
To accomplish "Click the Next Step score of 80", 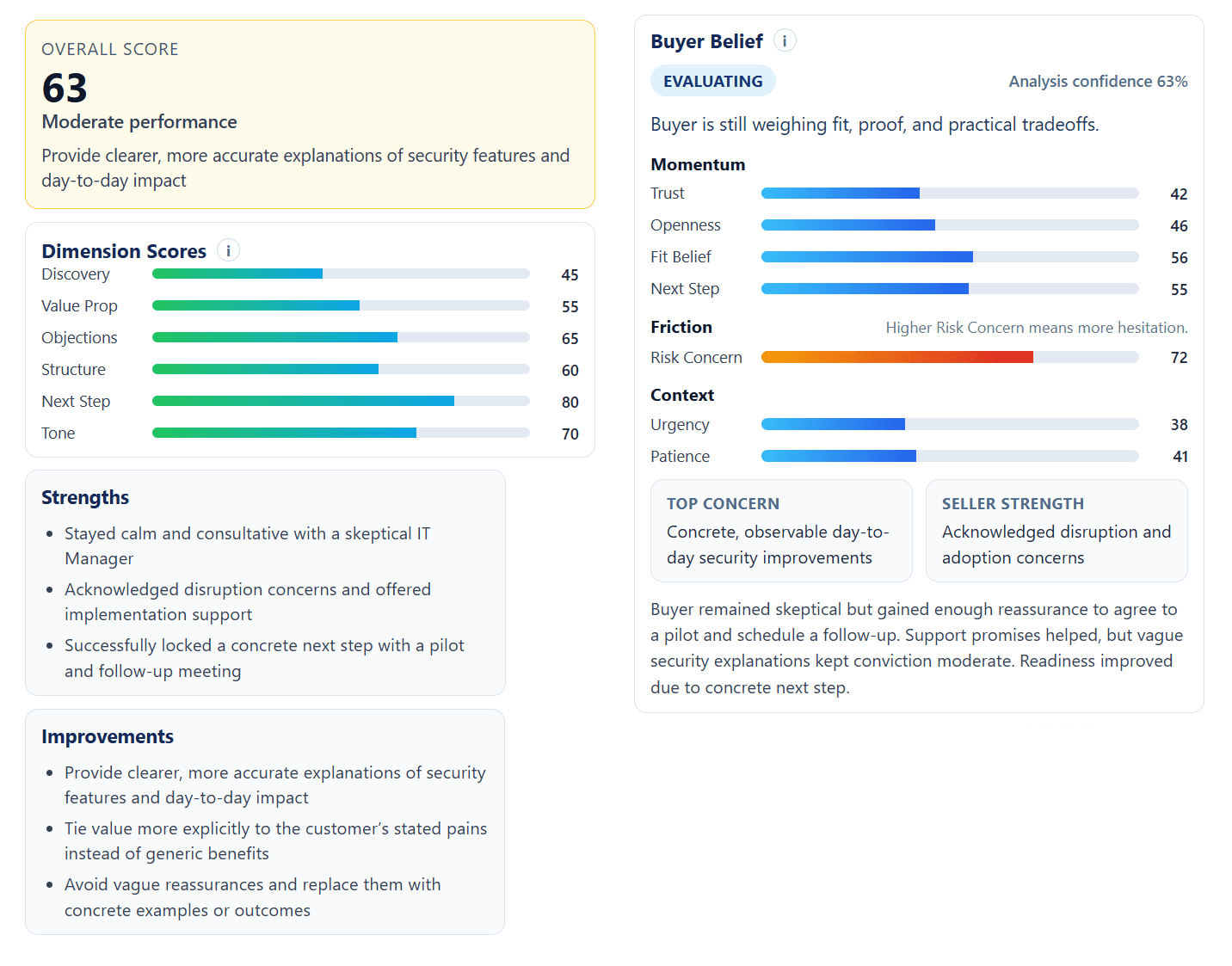I will 570,402.
